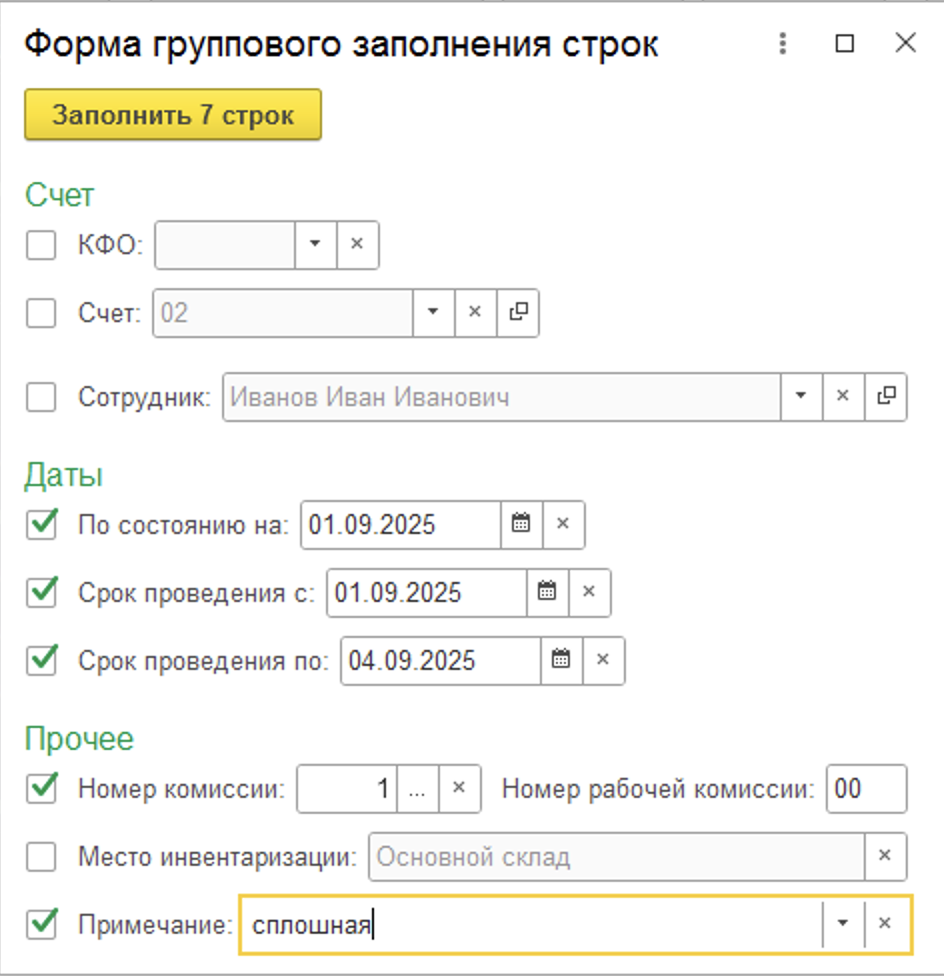944x976 pixels.
Task: Enable the КФО checkbox
Action: tap(41, 245)
